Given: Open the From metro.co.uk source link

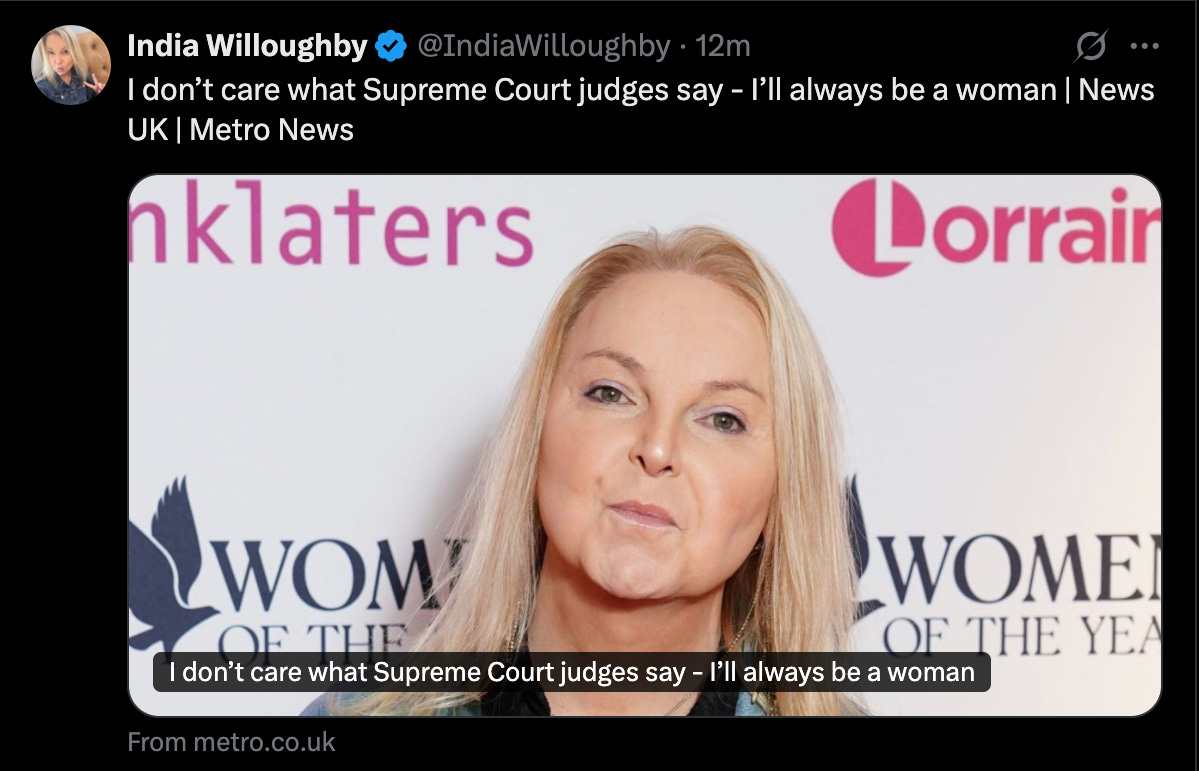Looking at the screenshot, I should pyautogui.click(x=231, y=742).
